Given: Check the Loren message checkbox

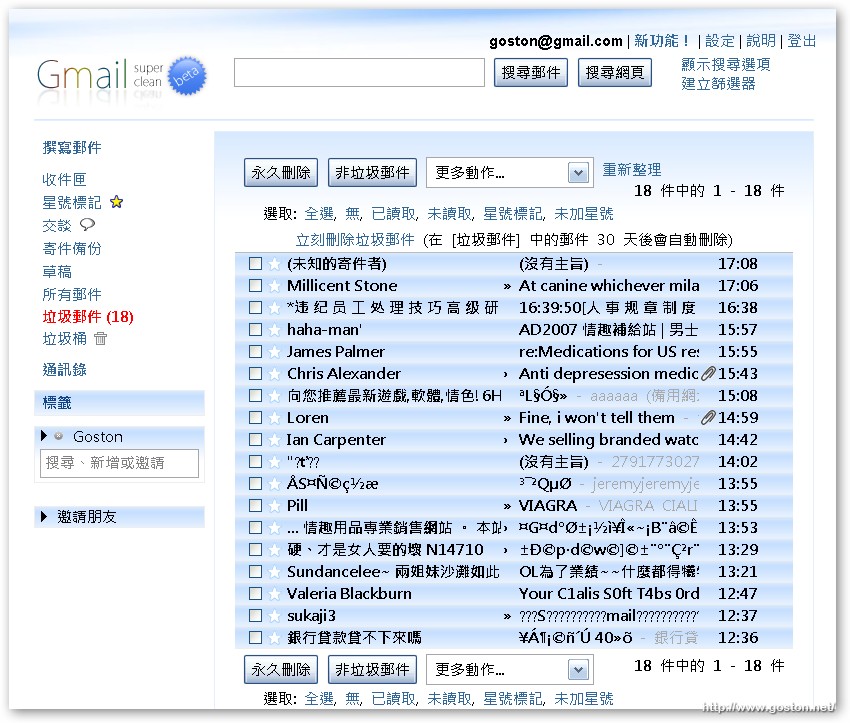Looking at the screenshot, I should tap(255, 418).
